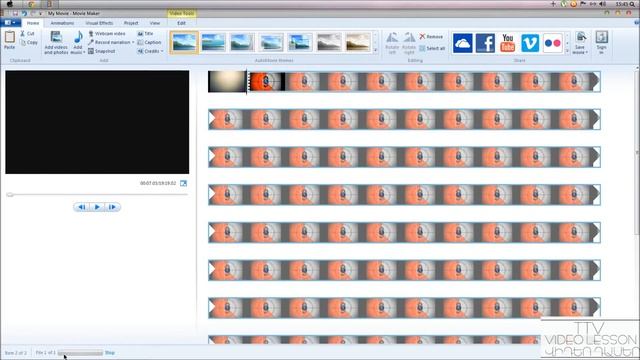This screenshot has width=640, height=360.
Task: Share movie to Vimeo
Action: tap(530, 43)
